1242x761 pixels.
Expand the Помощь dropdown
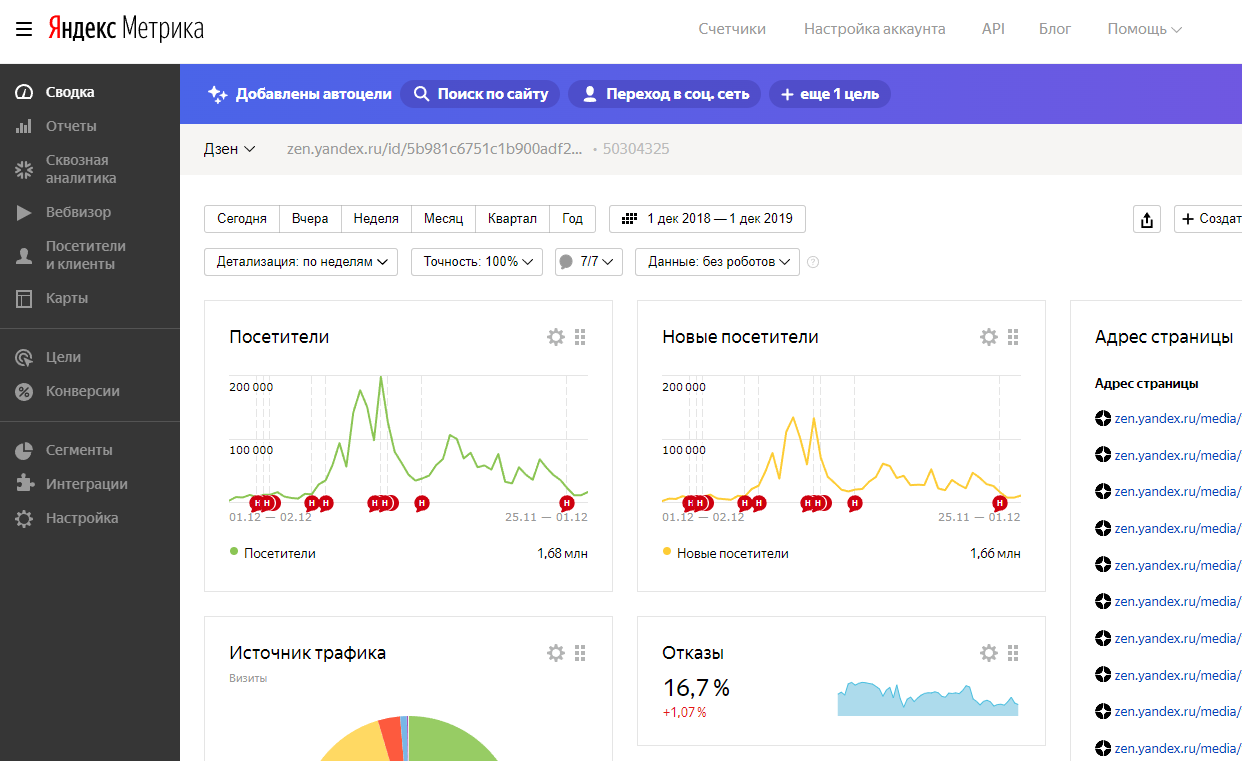click(x=1144, y=29)
